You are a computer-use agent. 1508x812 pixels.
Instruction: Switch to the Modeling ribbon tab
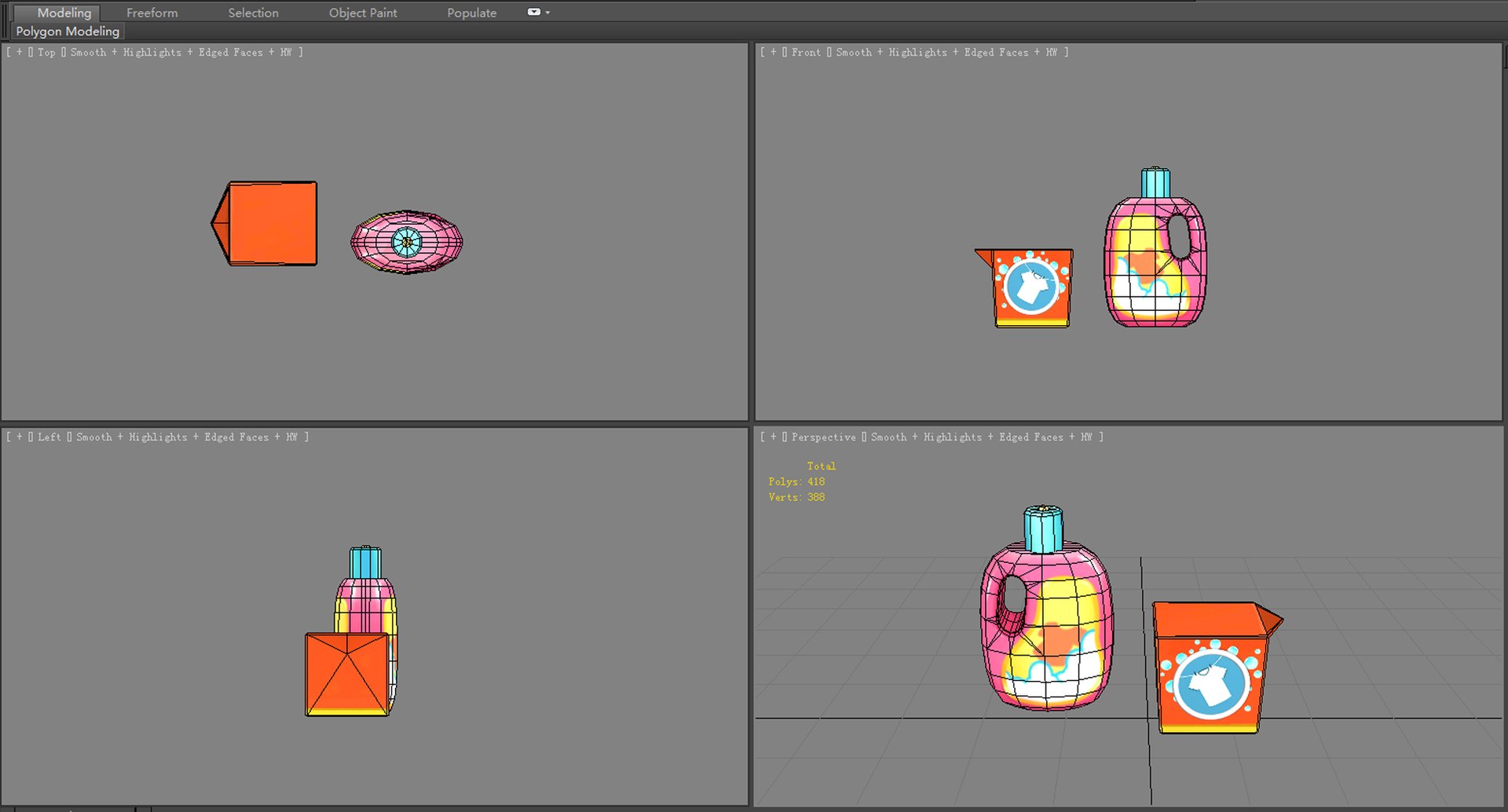tap(64, 13)
